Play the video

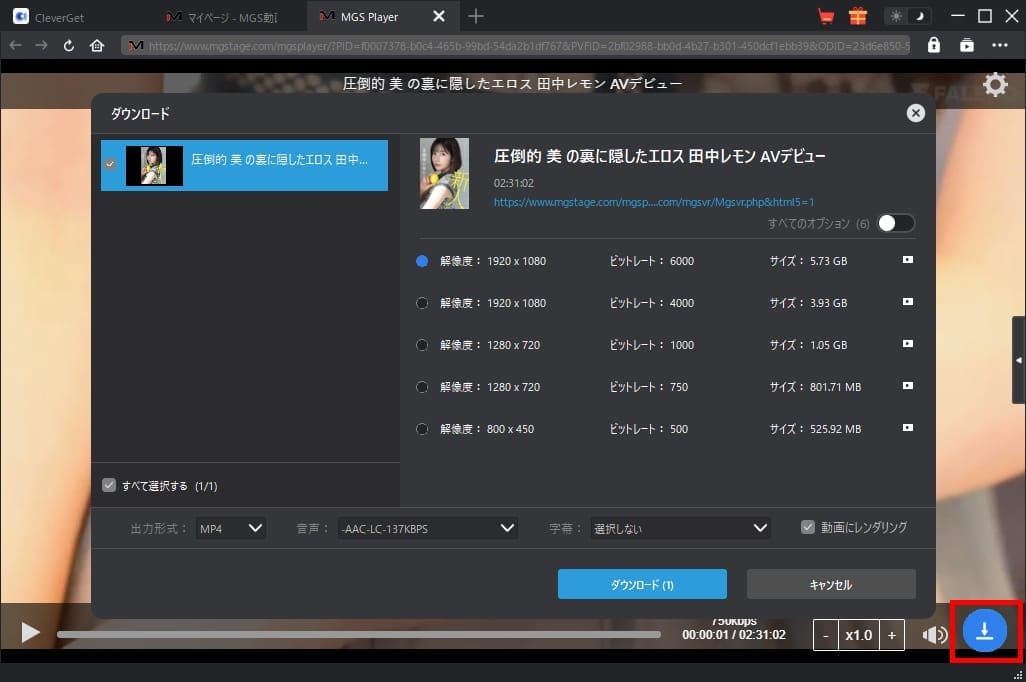coord(30,632)
